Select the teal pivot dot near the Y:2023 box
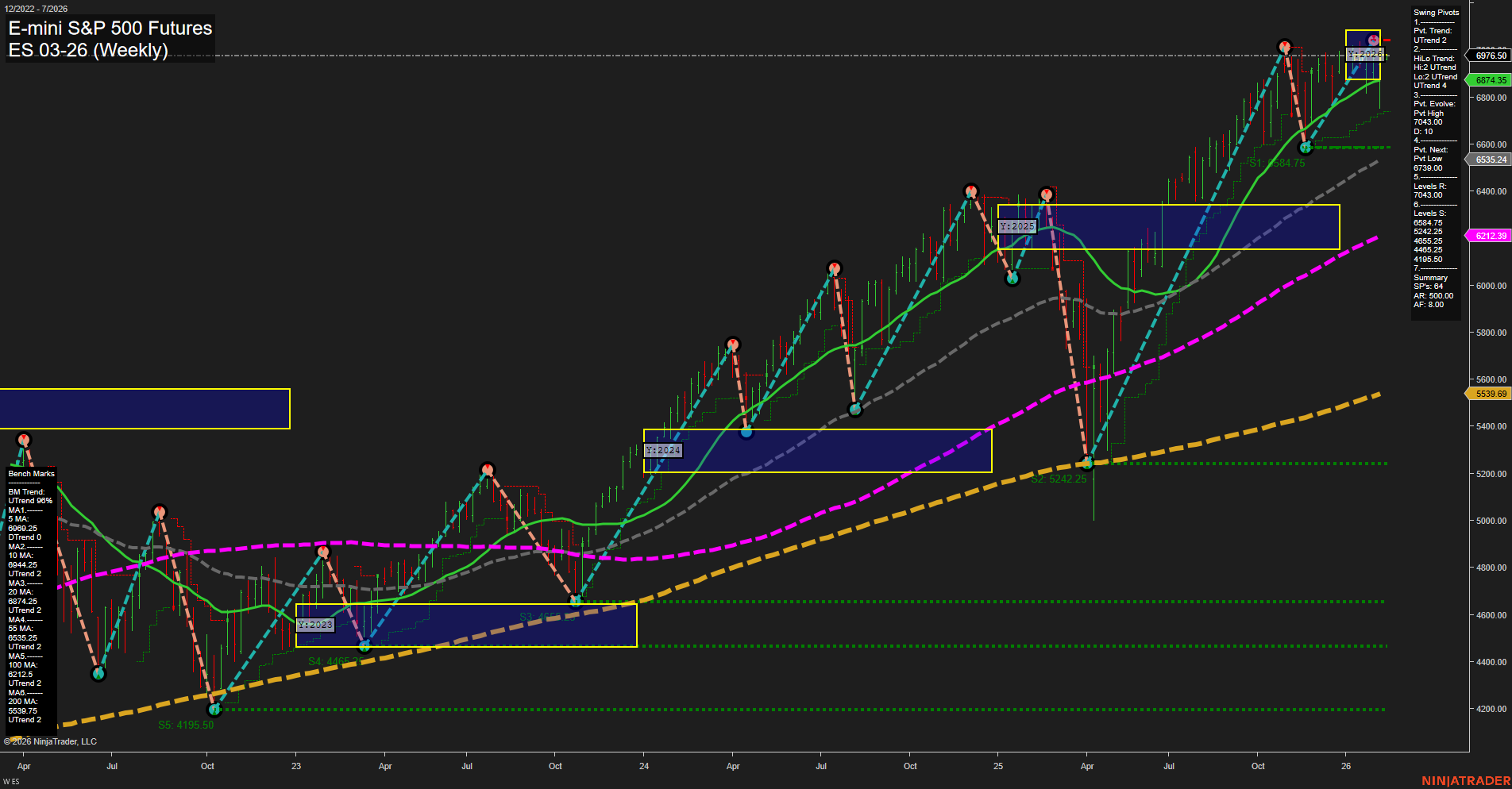The image size is (1512, 789). 364,646
